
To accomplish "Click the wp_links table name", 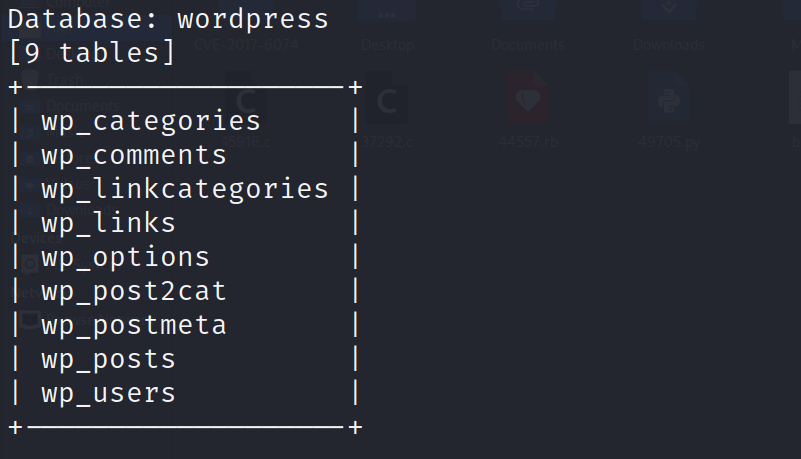I will pos(108,223).
